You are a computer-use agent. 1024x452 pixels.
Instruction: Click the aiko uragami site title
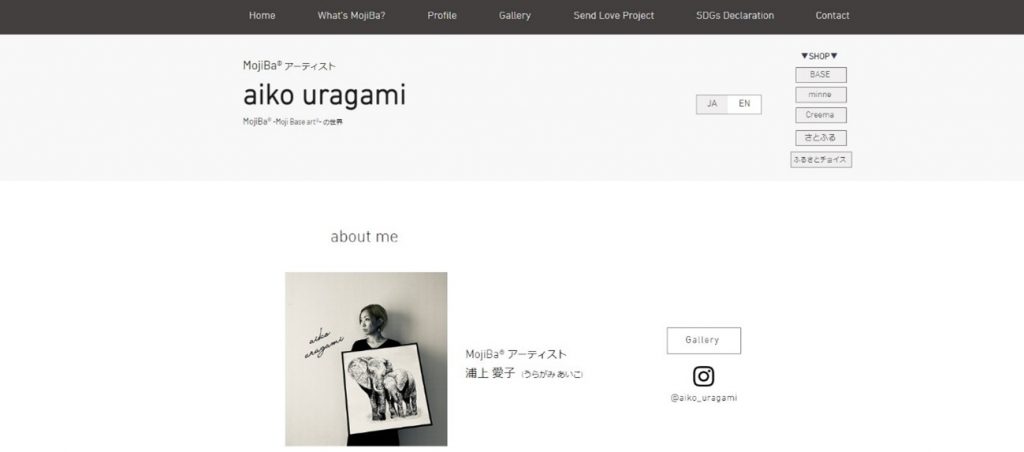click(325, 96)
